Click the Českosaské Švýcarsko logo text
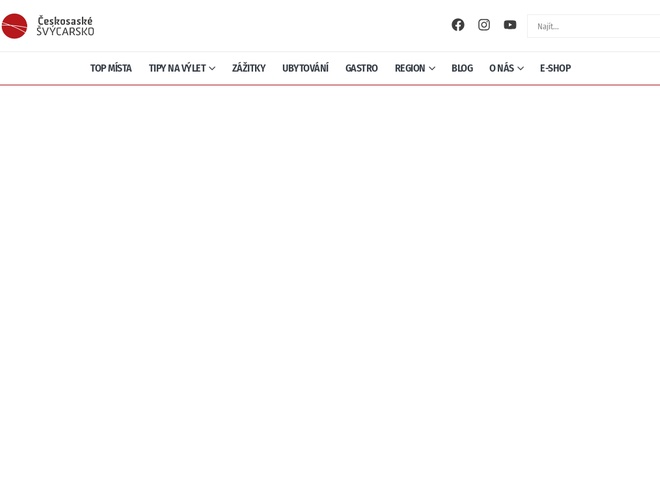The height and width of the screenshot is (500, 660). [65, 26]
